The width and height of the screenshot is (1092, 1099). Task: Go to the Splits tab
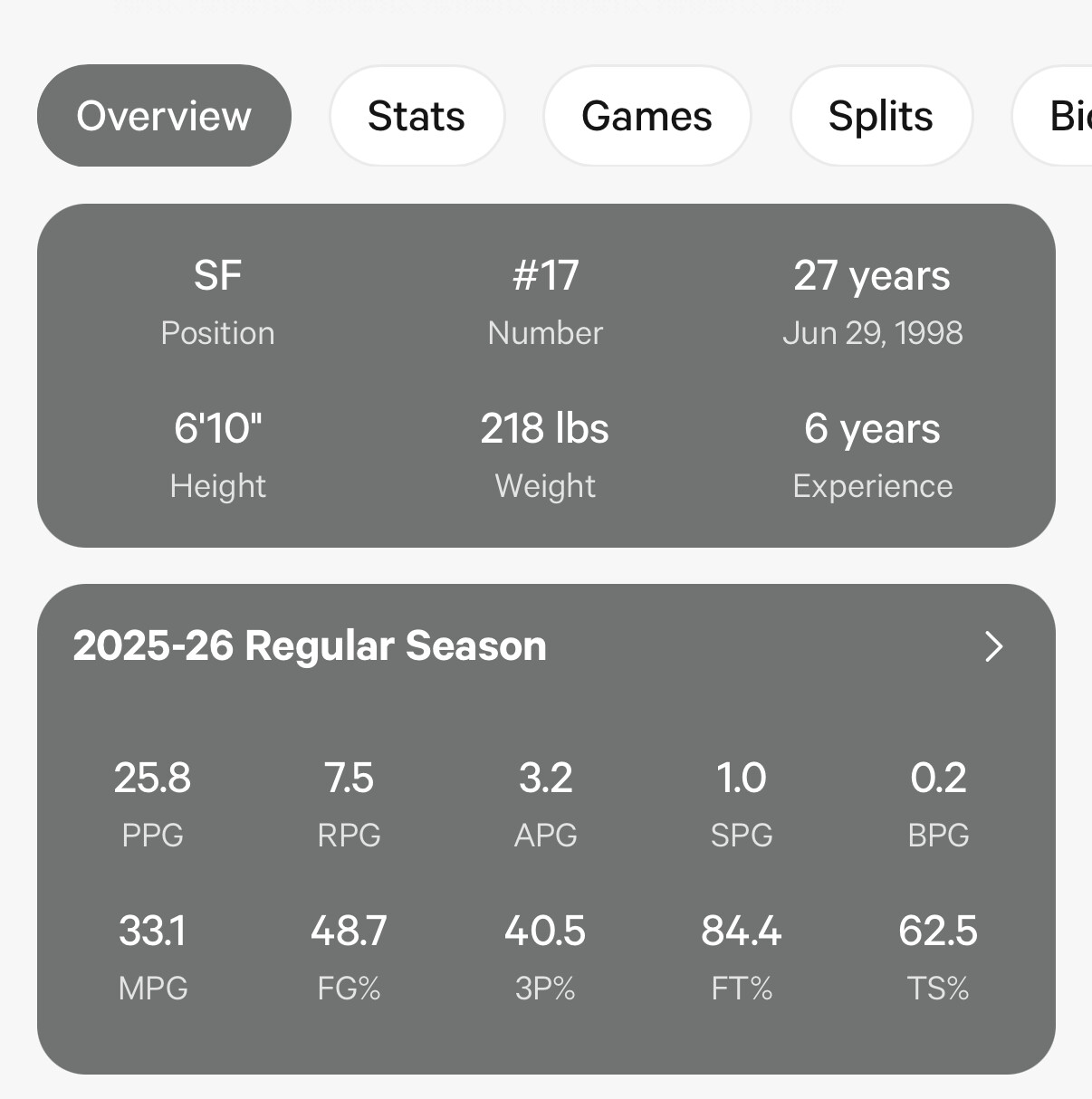(x=881, y=116)
